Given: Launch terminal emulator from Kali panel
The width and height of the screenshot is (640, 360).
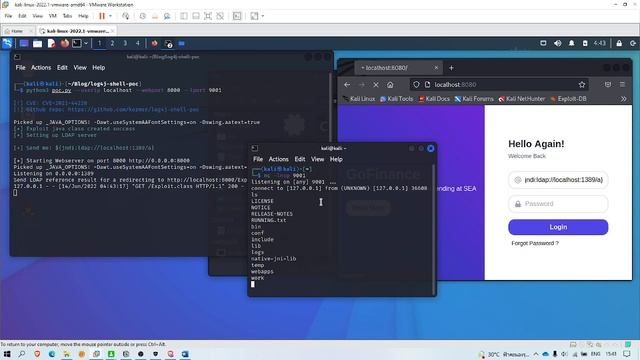Looking at the screenshot, I should [x=77, y=43].
